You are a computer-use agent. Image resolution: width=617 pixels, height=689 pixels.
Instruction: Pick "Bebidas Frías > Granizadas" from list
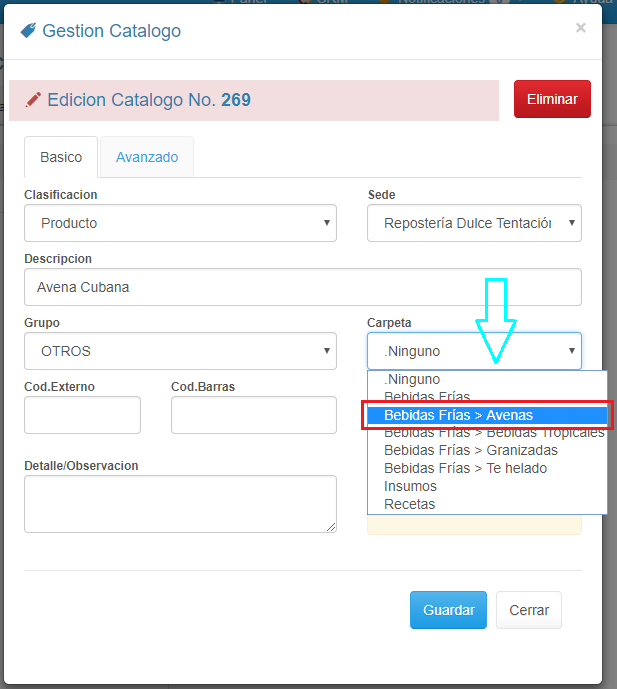470,450
